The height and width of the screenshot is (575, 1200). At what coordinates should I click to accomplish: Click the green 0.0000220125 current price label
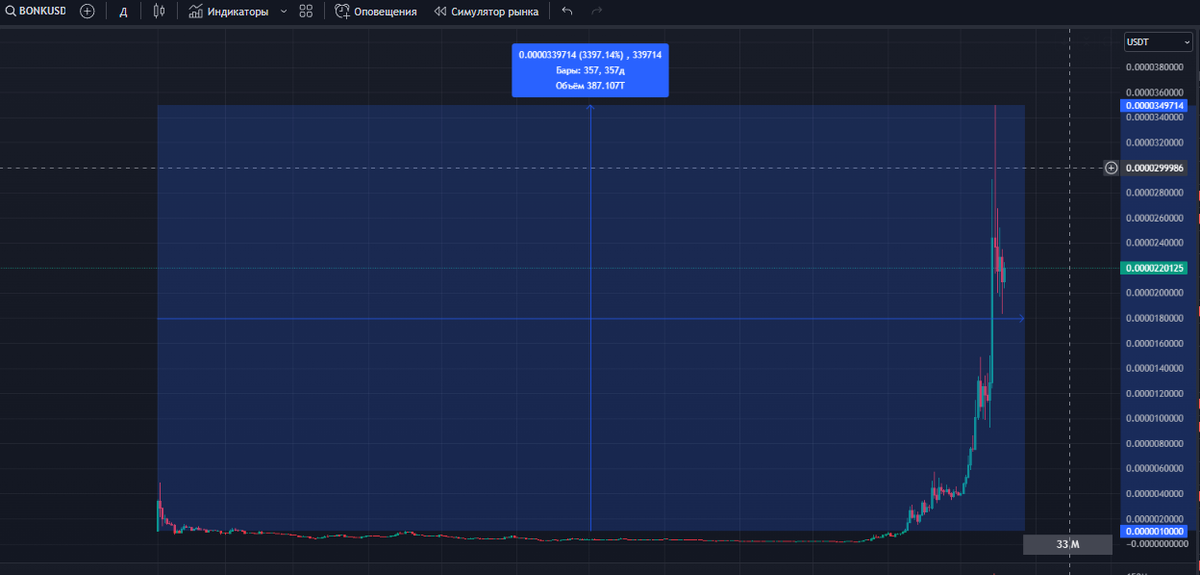[x=1154, y=268]
